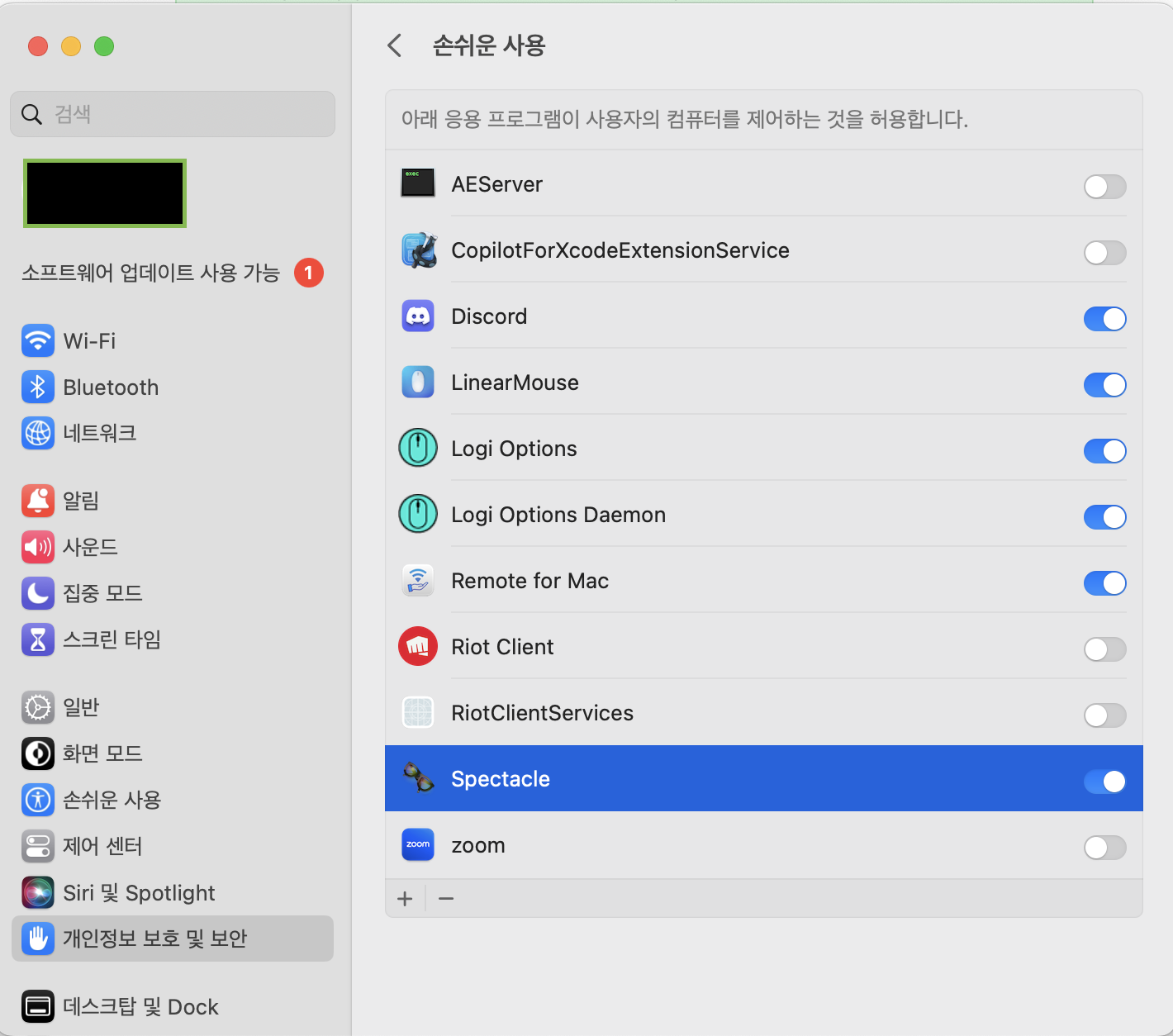Add an app with the plus button

coord(405,898)
